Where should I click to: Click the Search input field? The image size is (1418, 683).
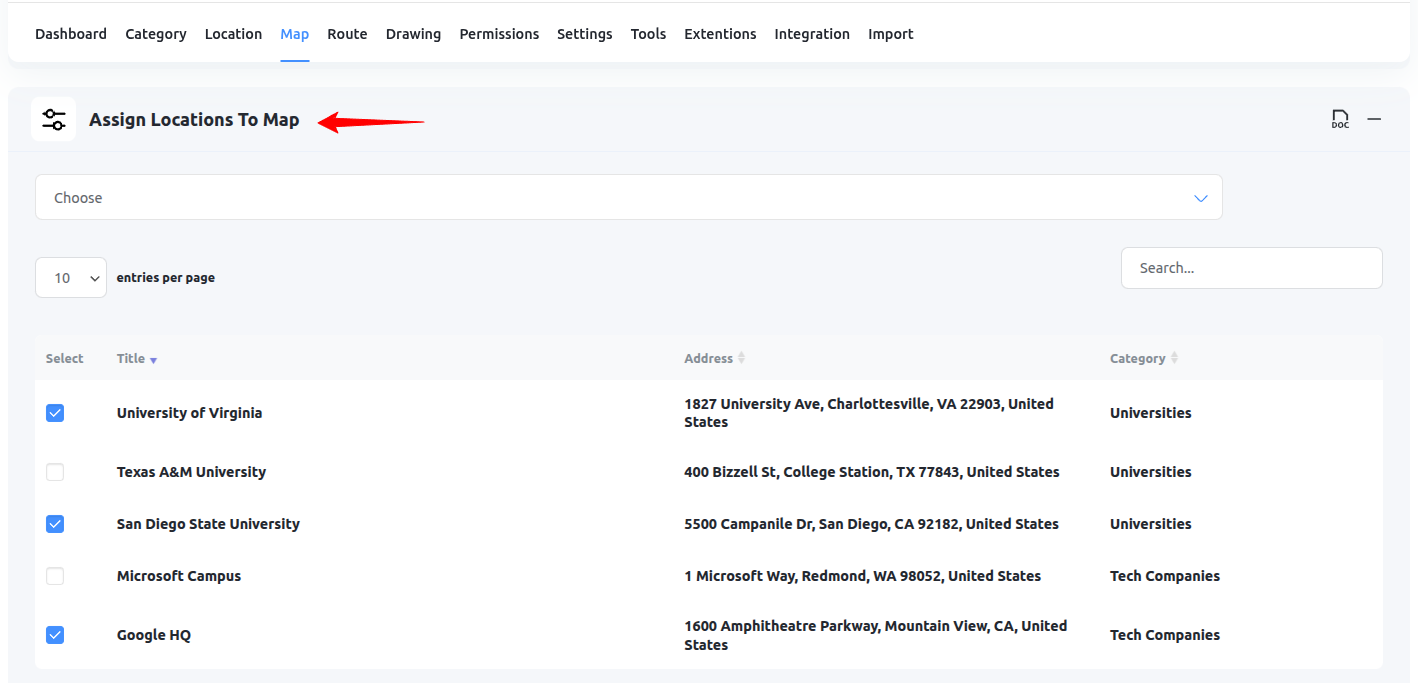tap(1251, 268)
